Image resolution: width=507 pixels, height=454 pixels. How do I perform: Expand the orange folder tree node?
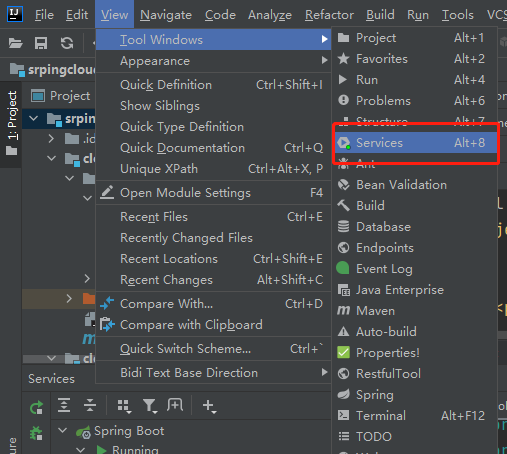pyautogui.click(x=69, y=298)
